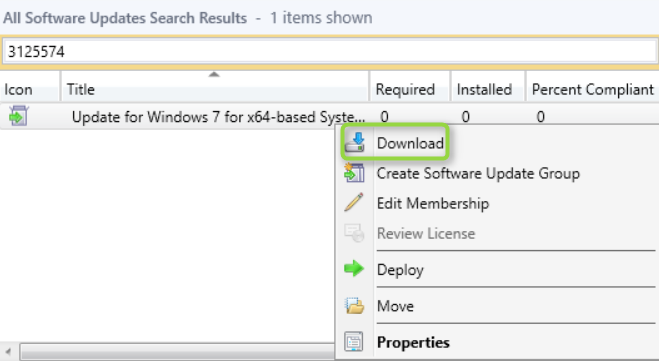Image resolution: width=659 pixels, height=361 pixels.
Task: Click the Required value 0 in the row
Action: (x=384, y=117)
